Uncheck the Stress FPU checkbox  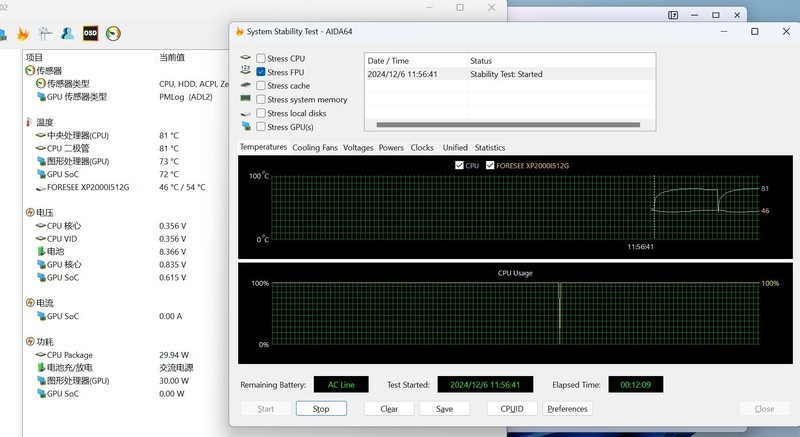261,72
